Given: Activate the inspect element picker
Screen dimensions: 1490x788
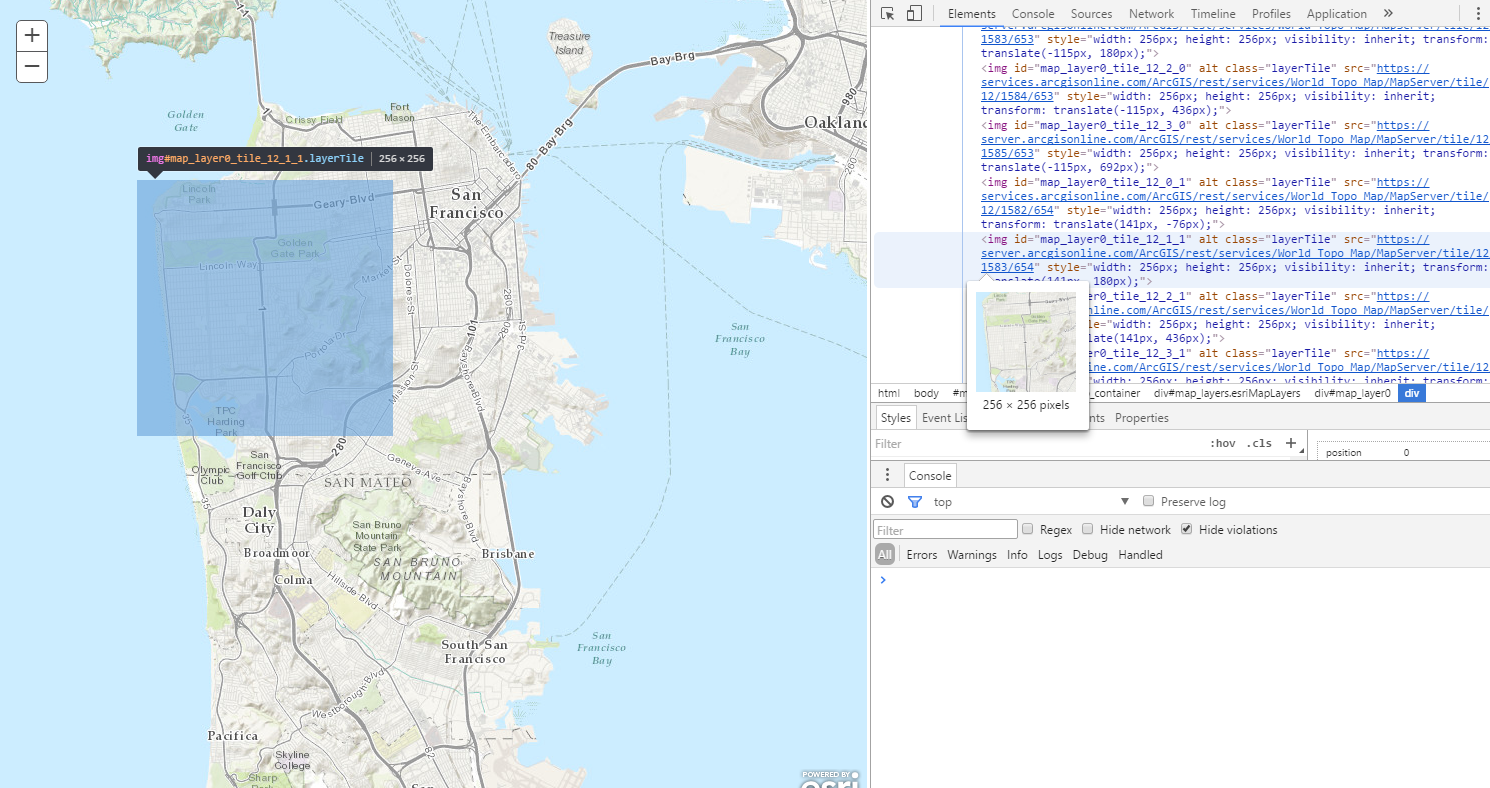Looking at the screenshot, I should click(x=887, y=14).
